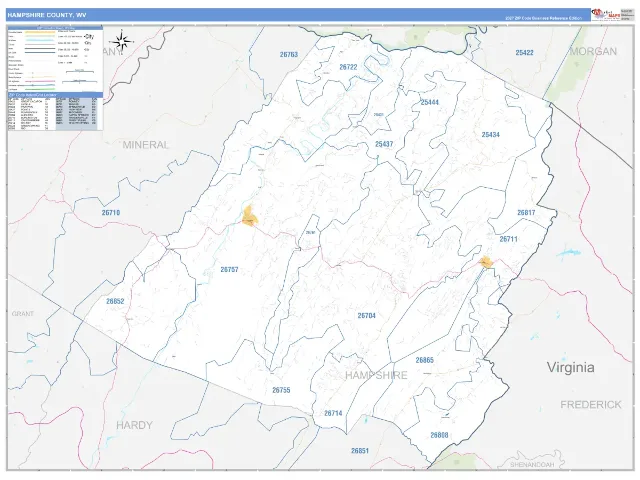The height and width of the screenshot is (480, 640).
Task: Click ZIP code label 26722
Action: click(348, 67)
